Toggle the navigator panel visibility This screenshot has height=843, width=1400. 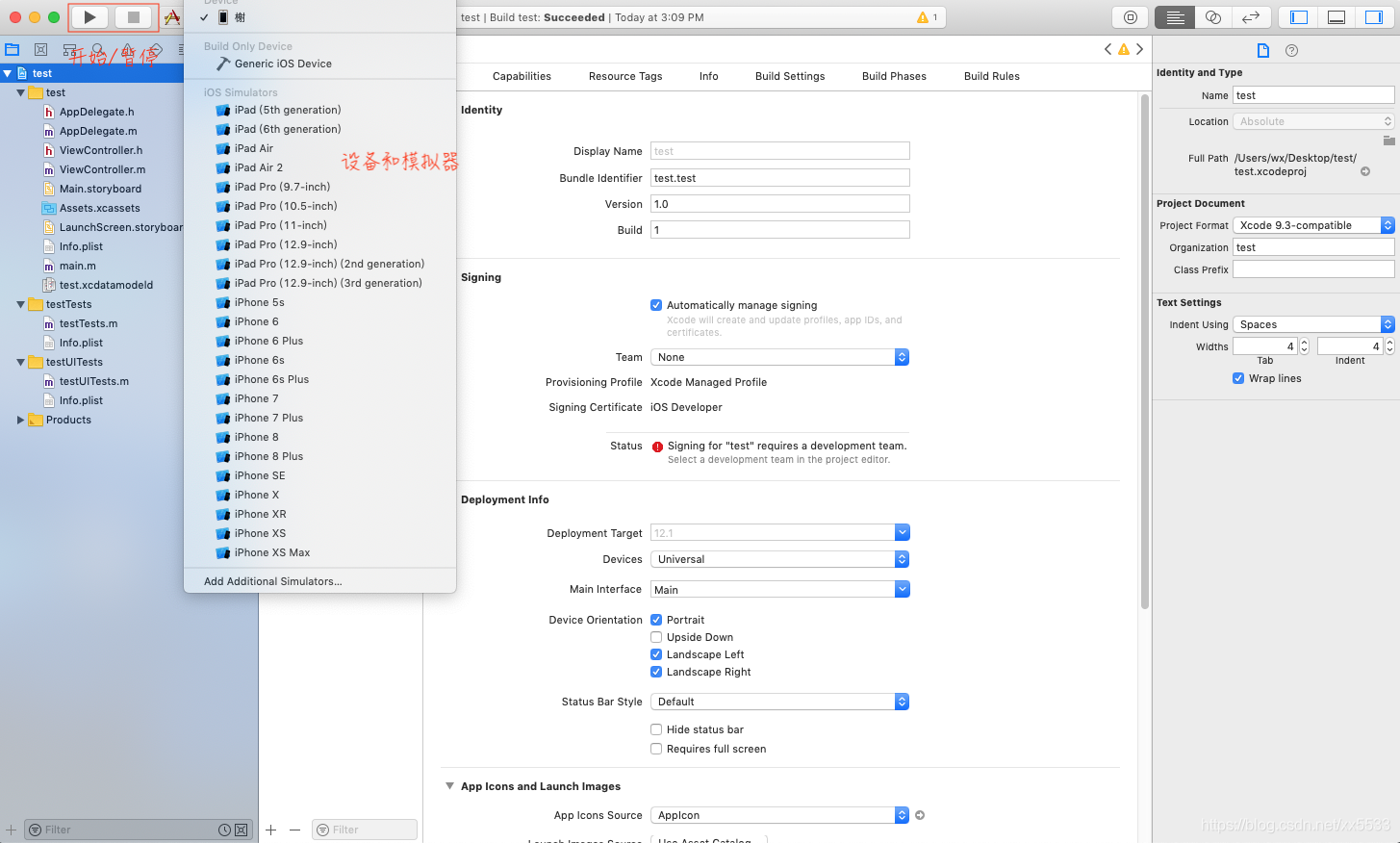1299,17
